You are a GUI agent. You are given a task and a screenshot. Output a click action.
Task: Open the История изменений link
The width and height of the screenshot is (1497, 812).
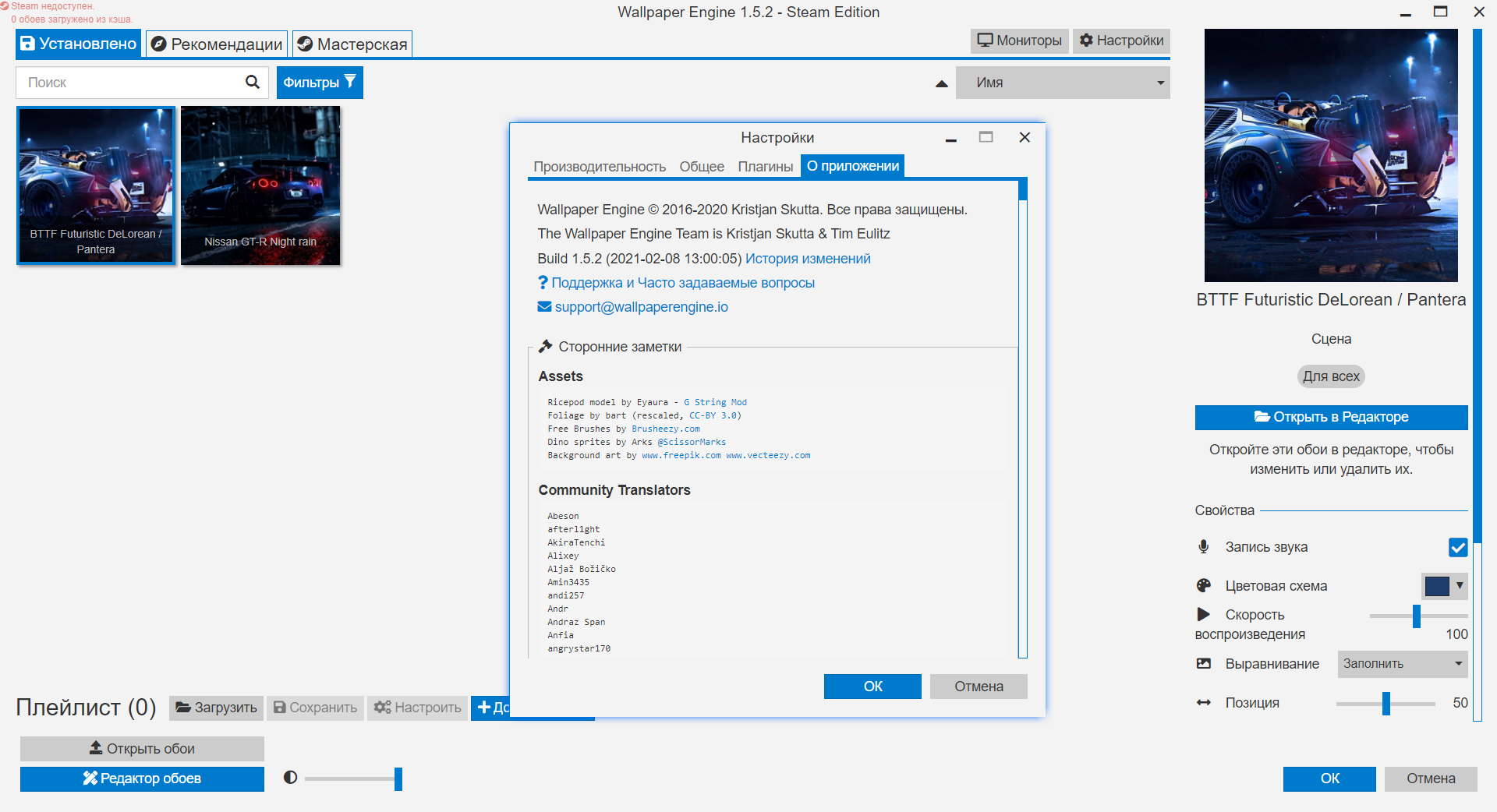[808, 258]
